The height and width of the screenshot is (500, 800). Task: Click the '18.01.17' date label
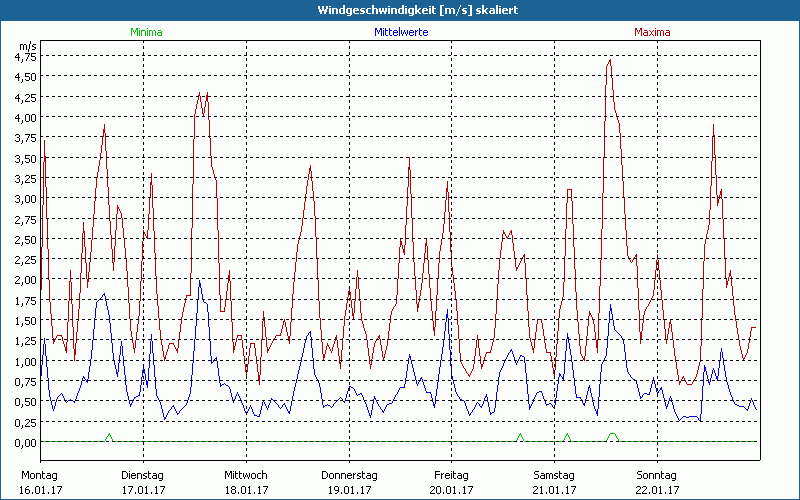[x=246, y=490]
